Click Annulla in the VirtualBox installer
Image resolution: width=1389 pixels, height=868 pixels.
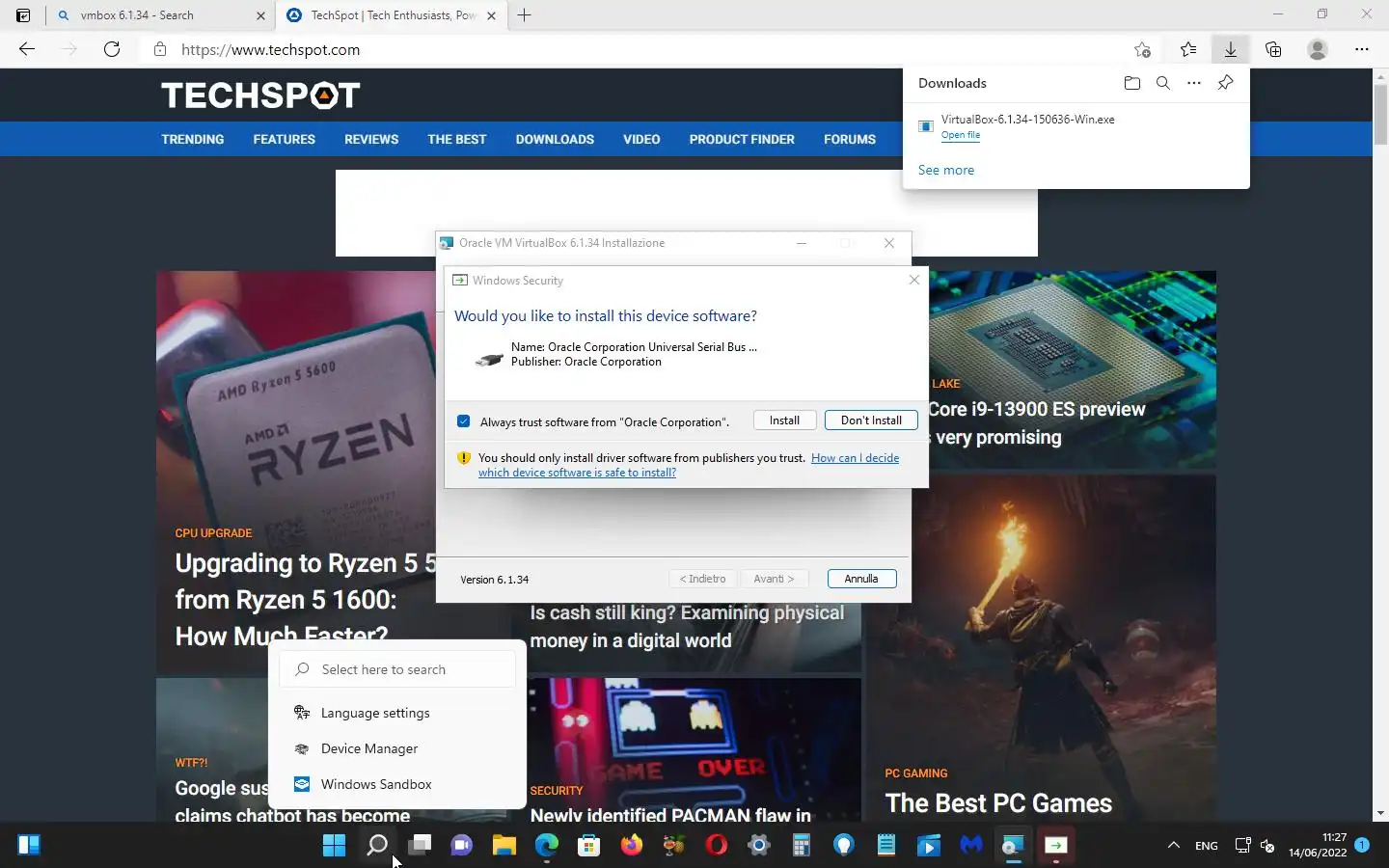pos(861,579)
